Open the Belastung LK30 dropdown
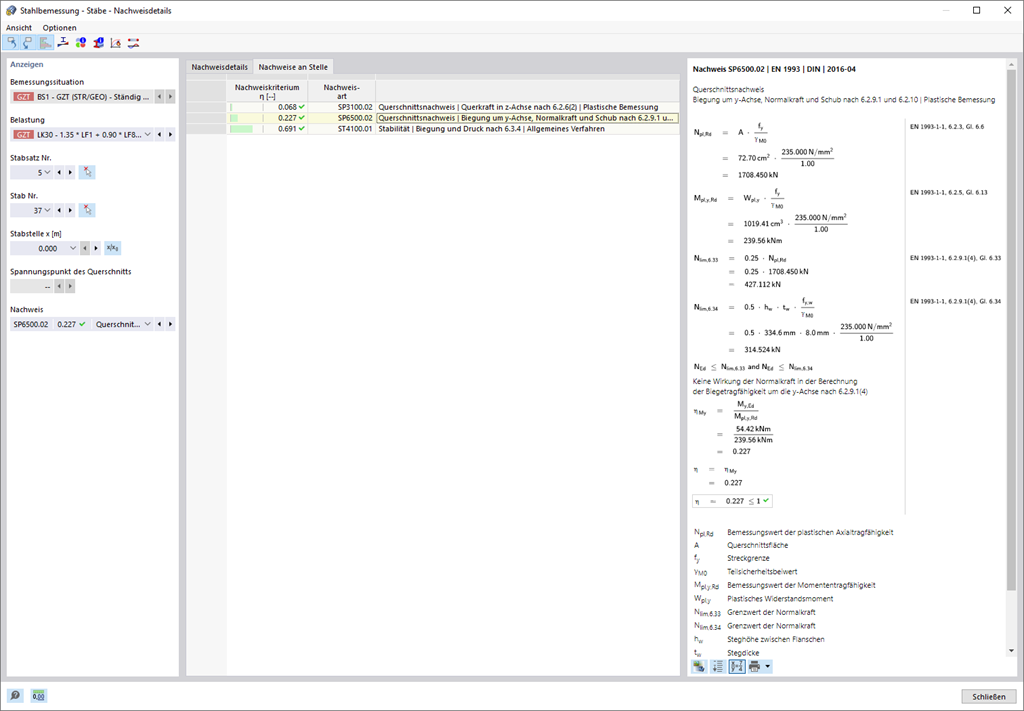This screenshot has width=1024, height=711. click(x=148, y=134)
